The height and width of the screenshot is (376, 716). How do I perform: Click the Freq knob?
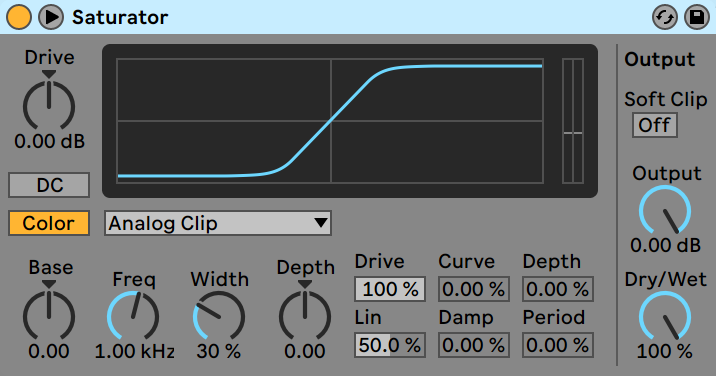133,316
